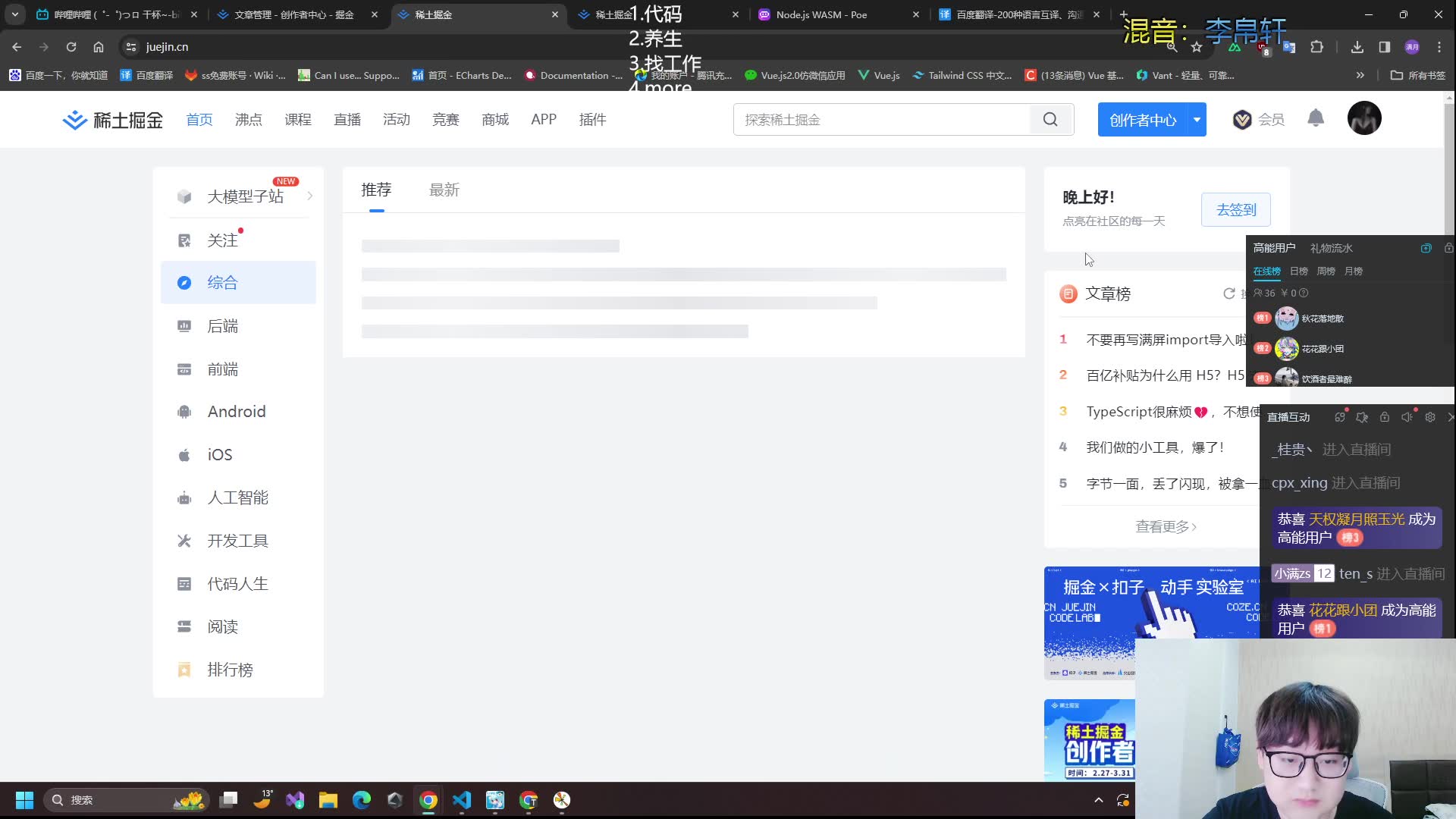The image size is (1456, 819).
Task: Open Chrome three-dot menu
Action: click(1439, 47)
